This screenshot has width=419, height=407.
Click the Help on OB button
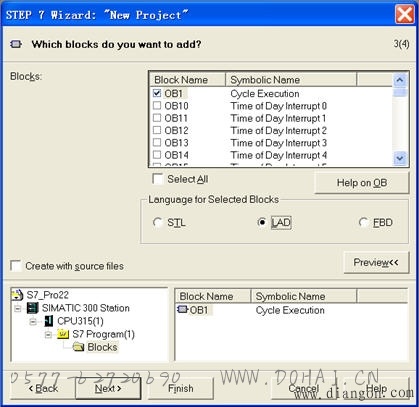(x=362, y=183)
